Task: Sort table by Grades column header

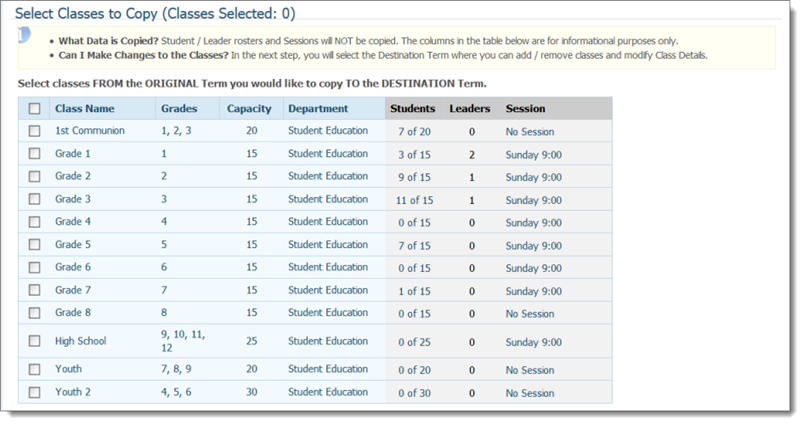Action: pyautogui.click(x=179, y=109)
